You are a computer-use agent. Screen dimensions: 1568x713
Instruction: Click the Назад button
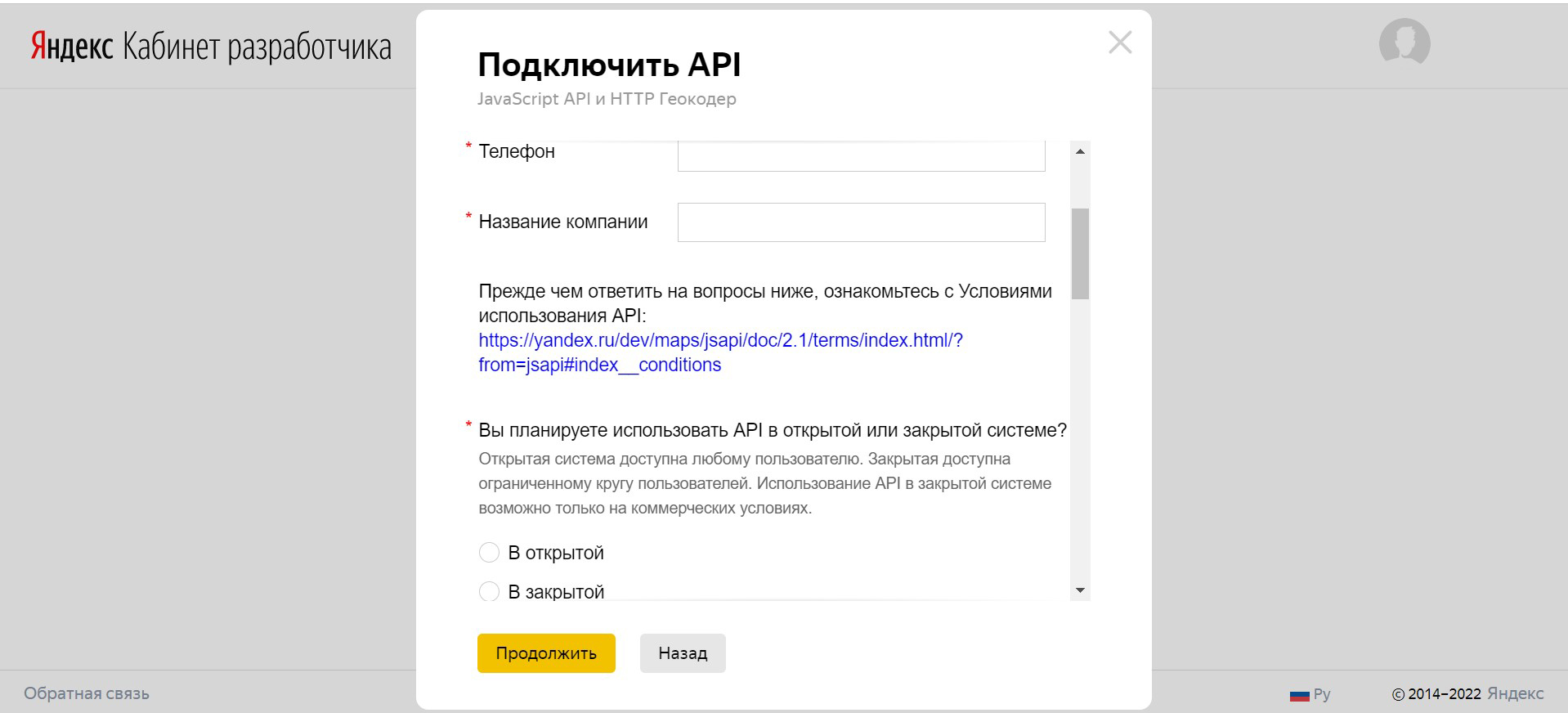[x=683, y=653]
